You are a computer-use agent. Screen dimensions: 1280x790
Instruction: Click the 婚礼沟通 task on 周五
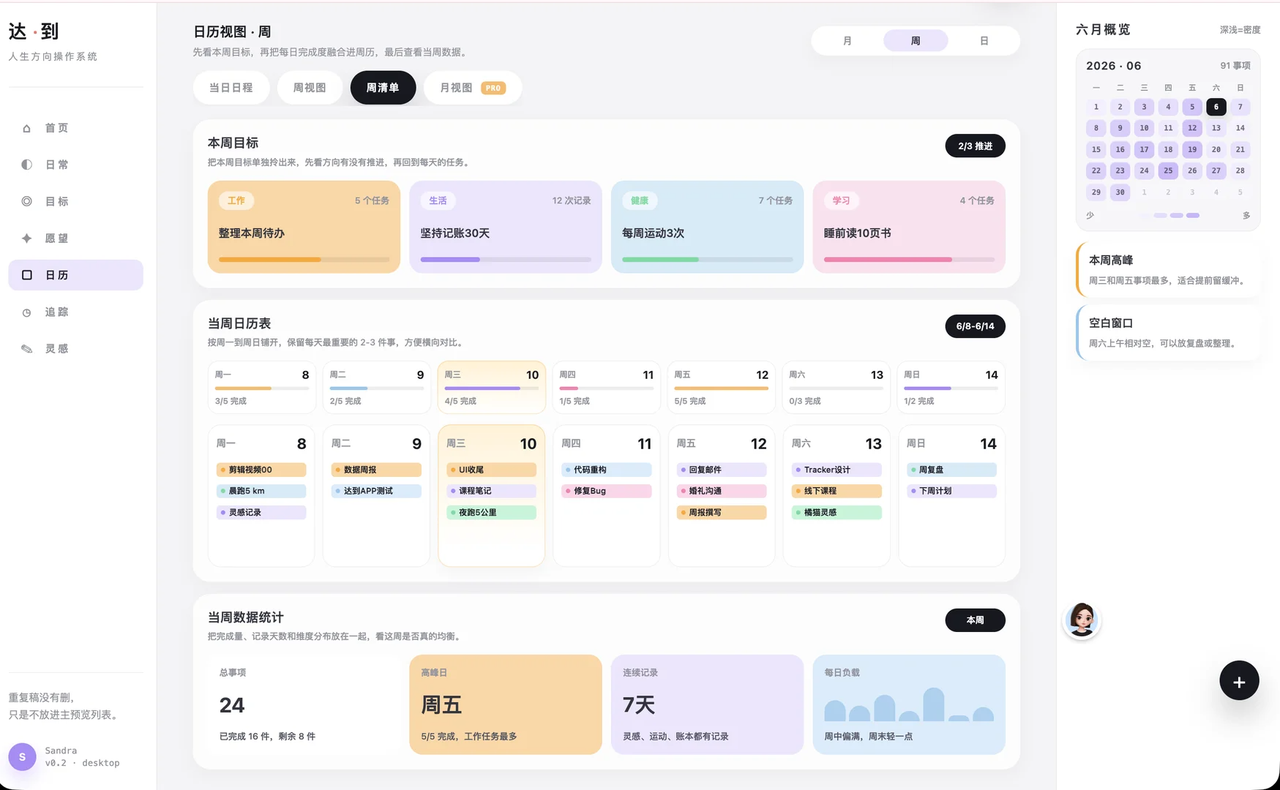[x=721, y=491]
